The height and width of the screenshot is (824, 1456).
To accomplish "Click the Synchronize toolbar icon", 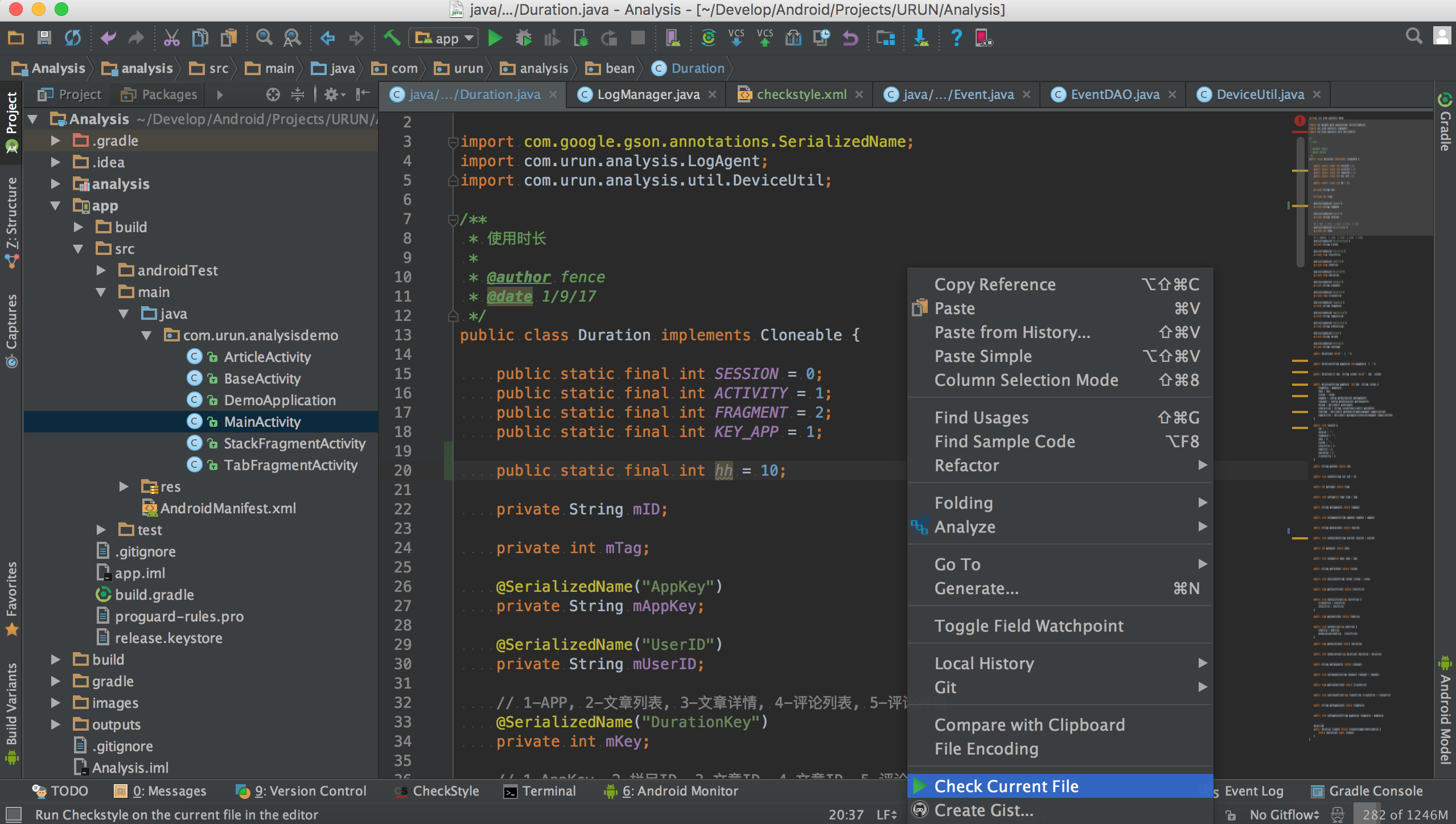I will pos(72,38).
